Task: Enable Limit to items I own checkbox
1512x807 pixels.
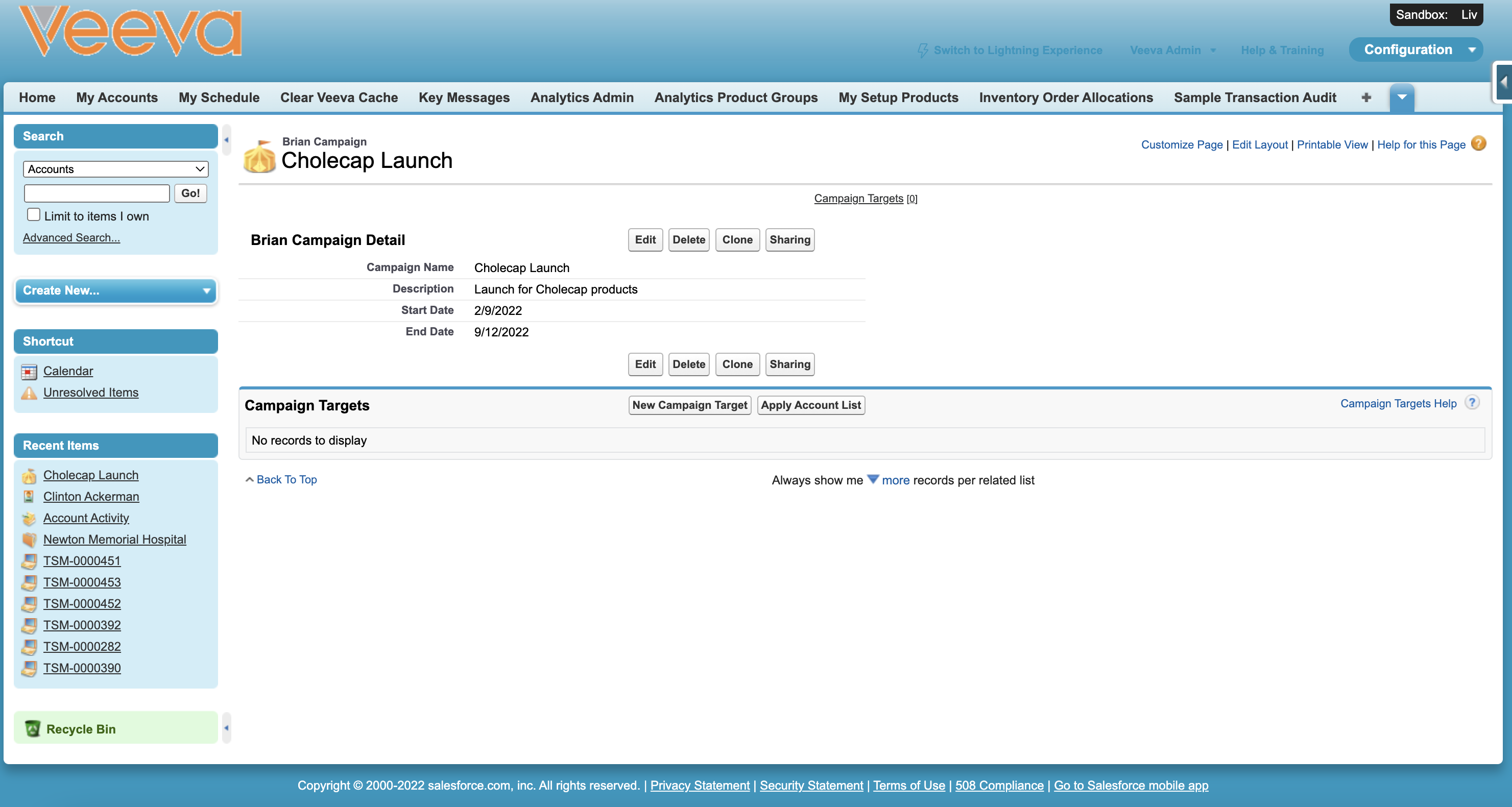Action: coord(34,215)
